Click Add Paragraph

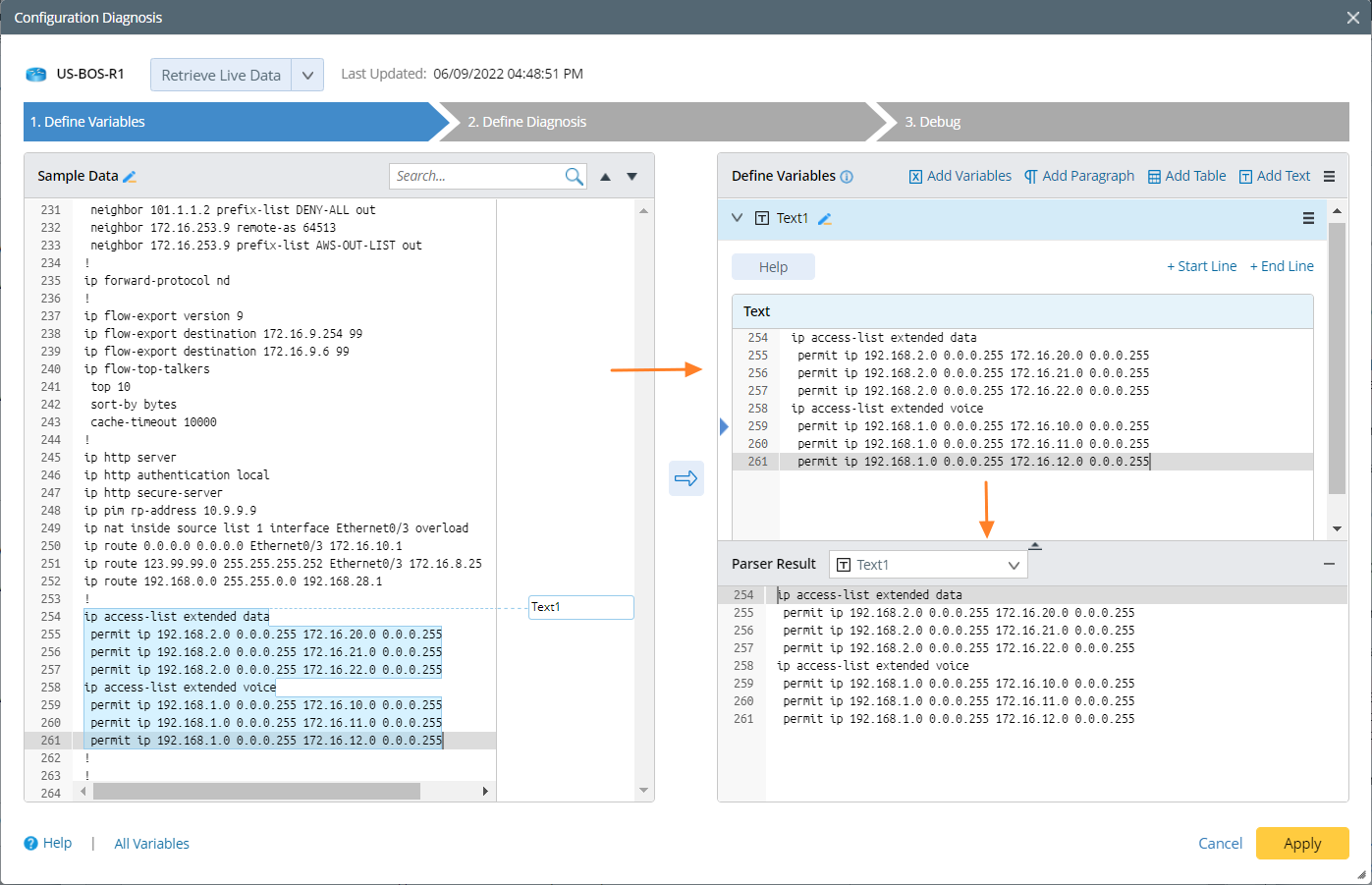(x=1078, y=176)
